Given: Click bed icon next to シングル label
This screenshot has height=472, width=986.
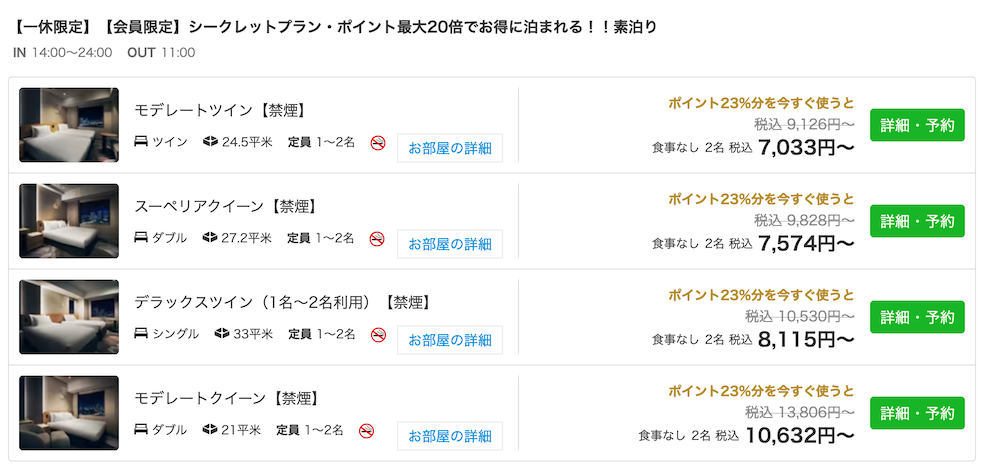Looking at the screenshot, I should coord(141,334).
